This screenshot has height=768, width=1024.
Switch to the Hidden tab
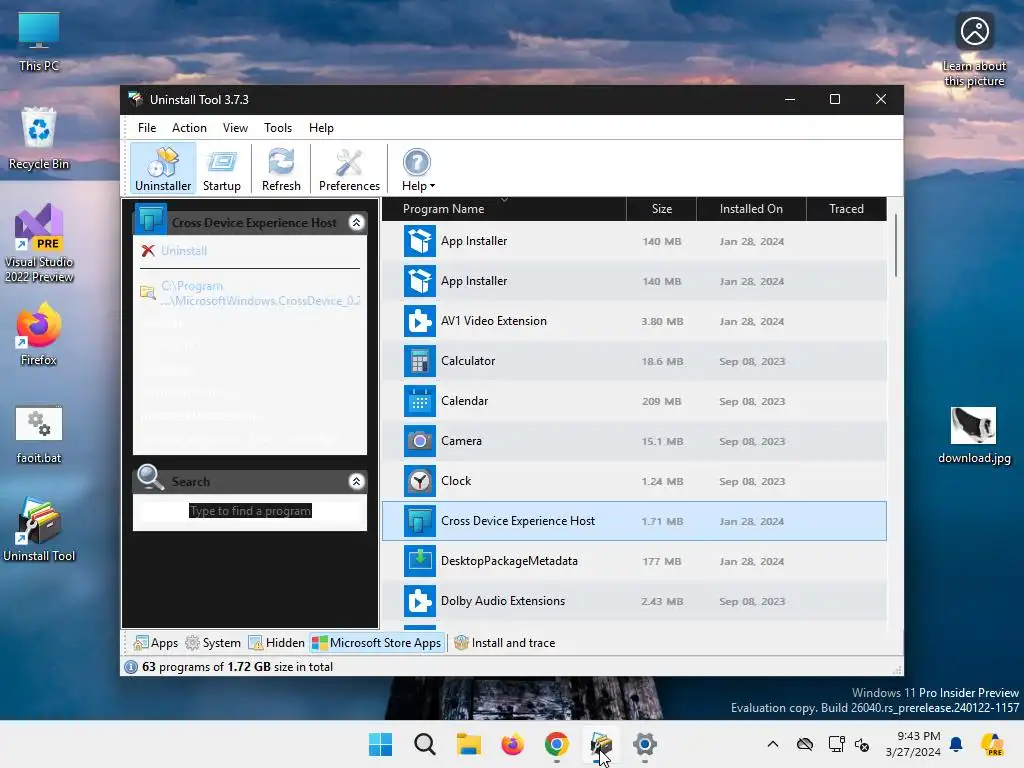pos(276,643)
